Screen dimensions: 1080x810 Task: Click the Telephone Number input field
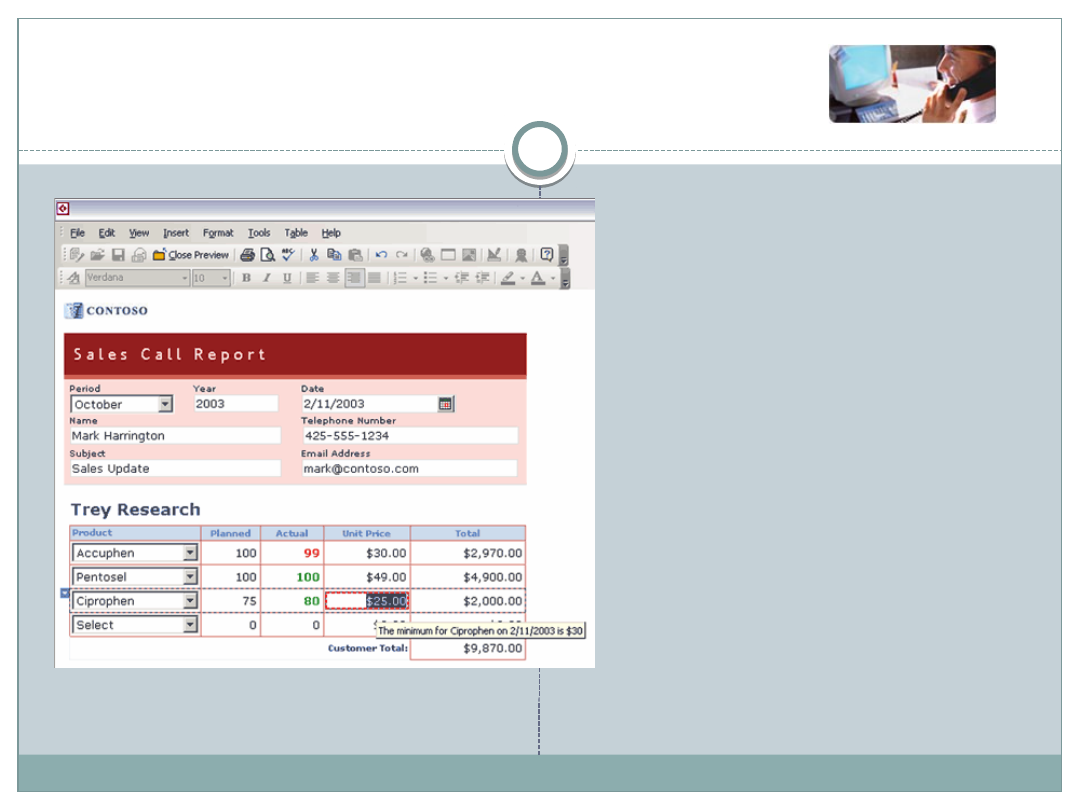[x=409, y=436]
